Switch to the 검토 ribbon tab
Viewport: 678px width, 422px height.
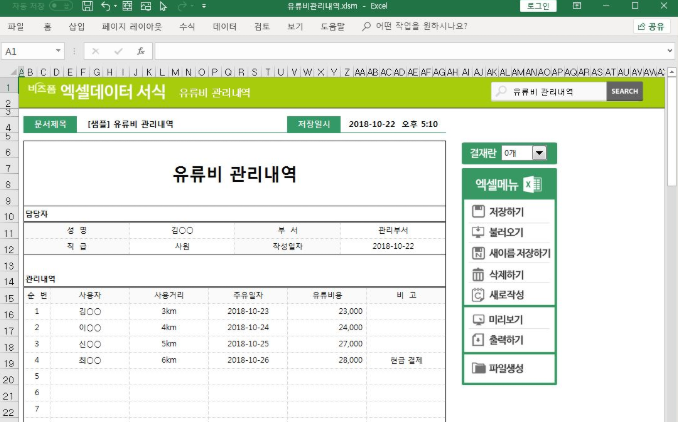[262, 26]
